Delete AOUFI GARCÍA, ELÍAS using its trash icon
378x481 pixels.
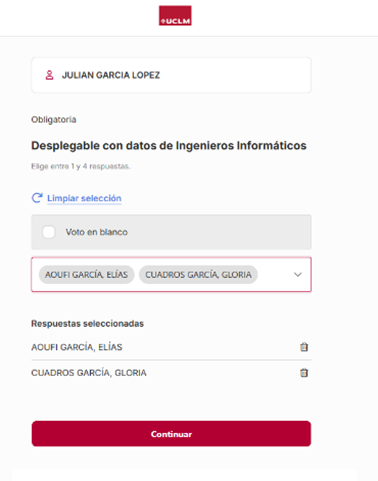(304, 347)
